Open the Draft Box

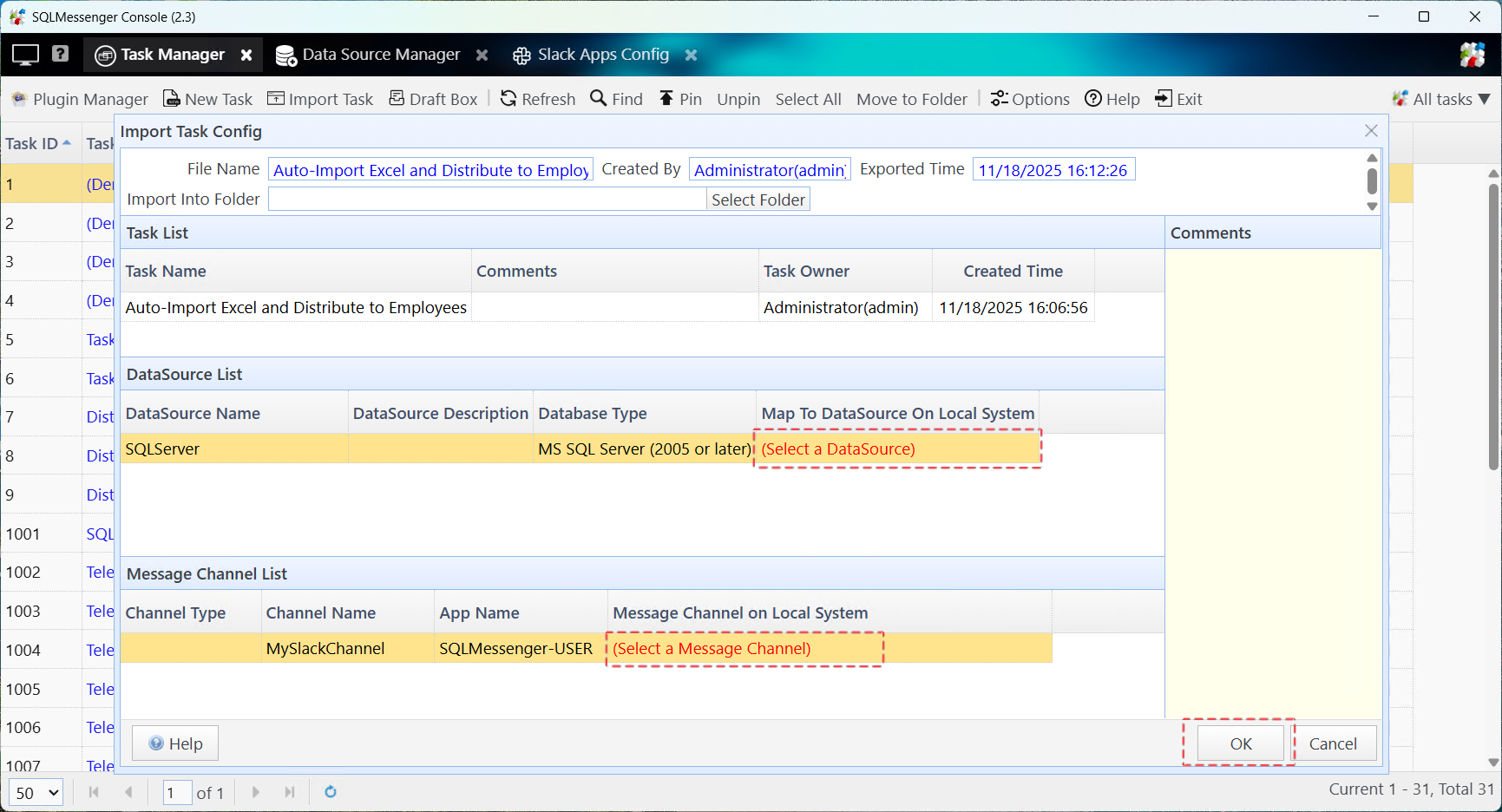pyautogui.click(x=433, y=99)
